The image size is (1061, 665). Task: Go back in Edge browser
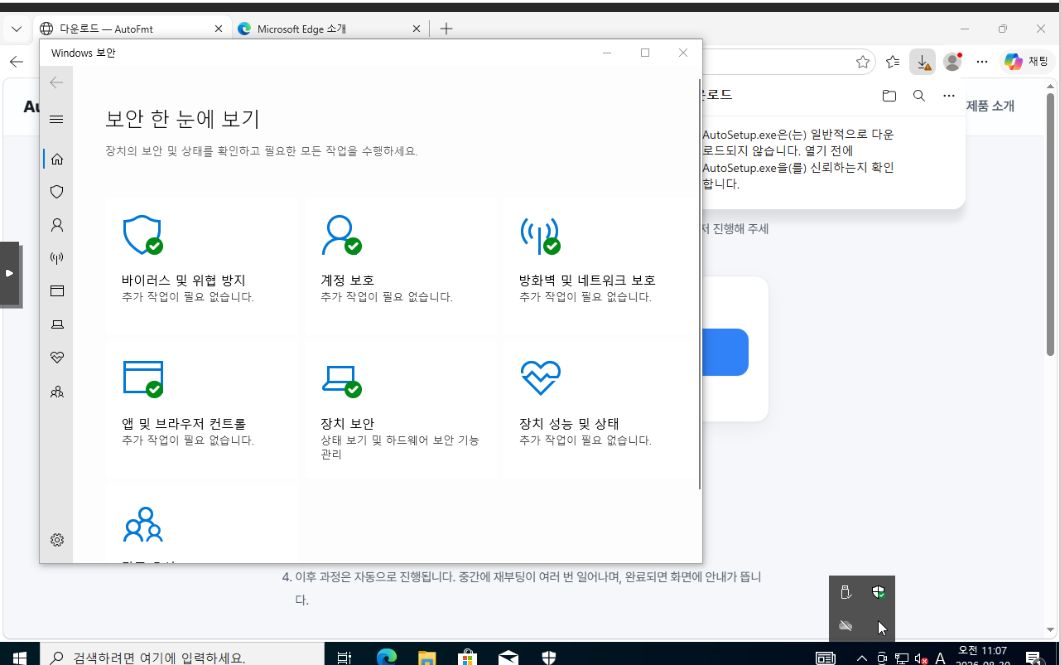click(x=16, y=62)
